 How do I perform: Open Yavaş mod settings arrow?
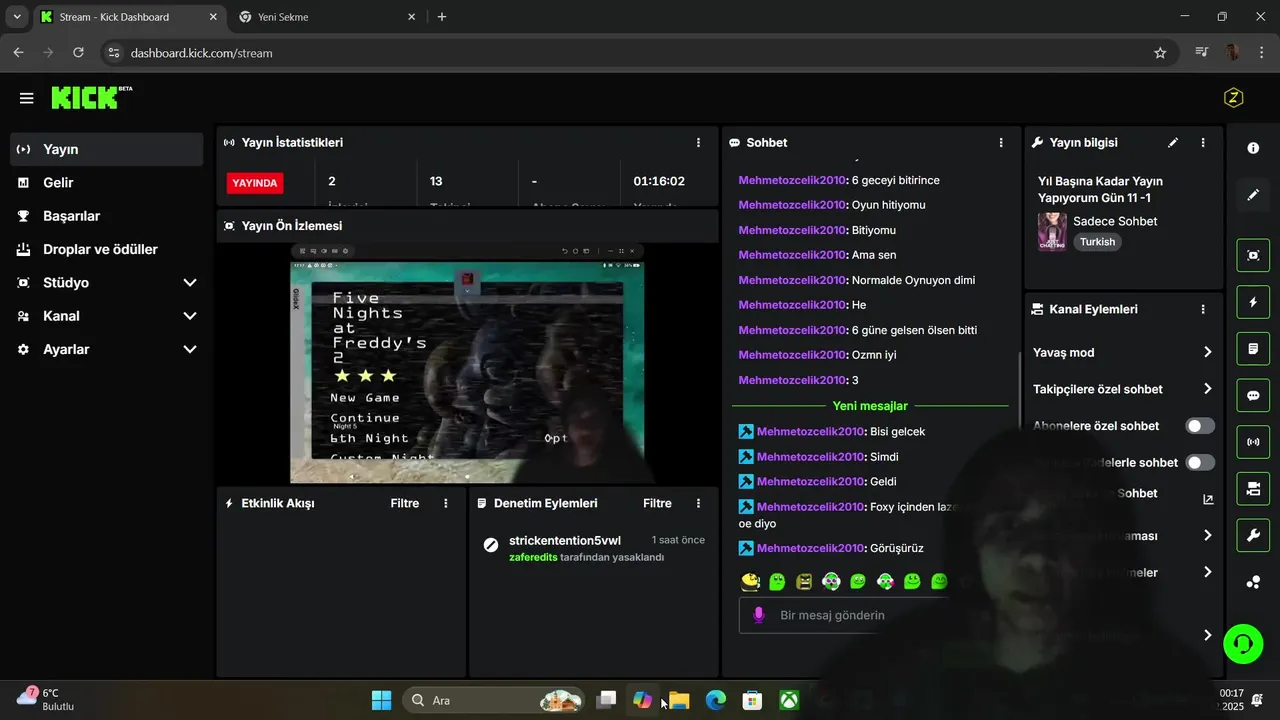click(x=1207, y=352)
